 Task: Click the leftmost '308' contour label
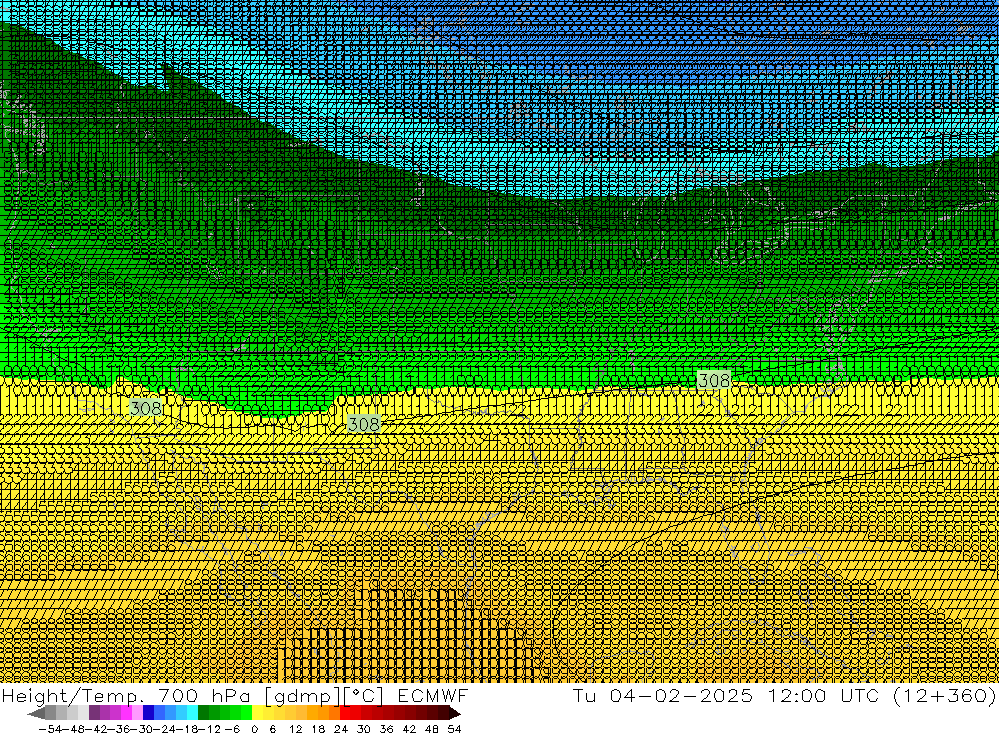coord(146,408)
